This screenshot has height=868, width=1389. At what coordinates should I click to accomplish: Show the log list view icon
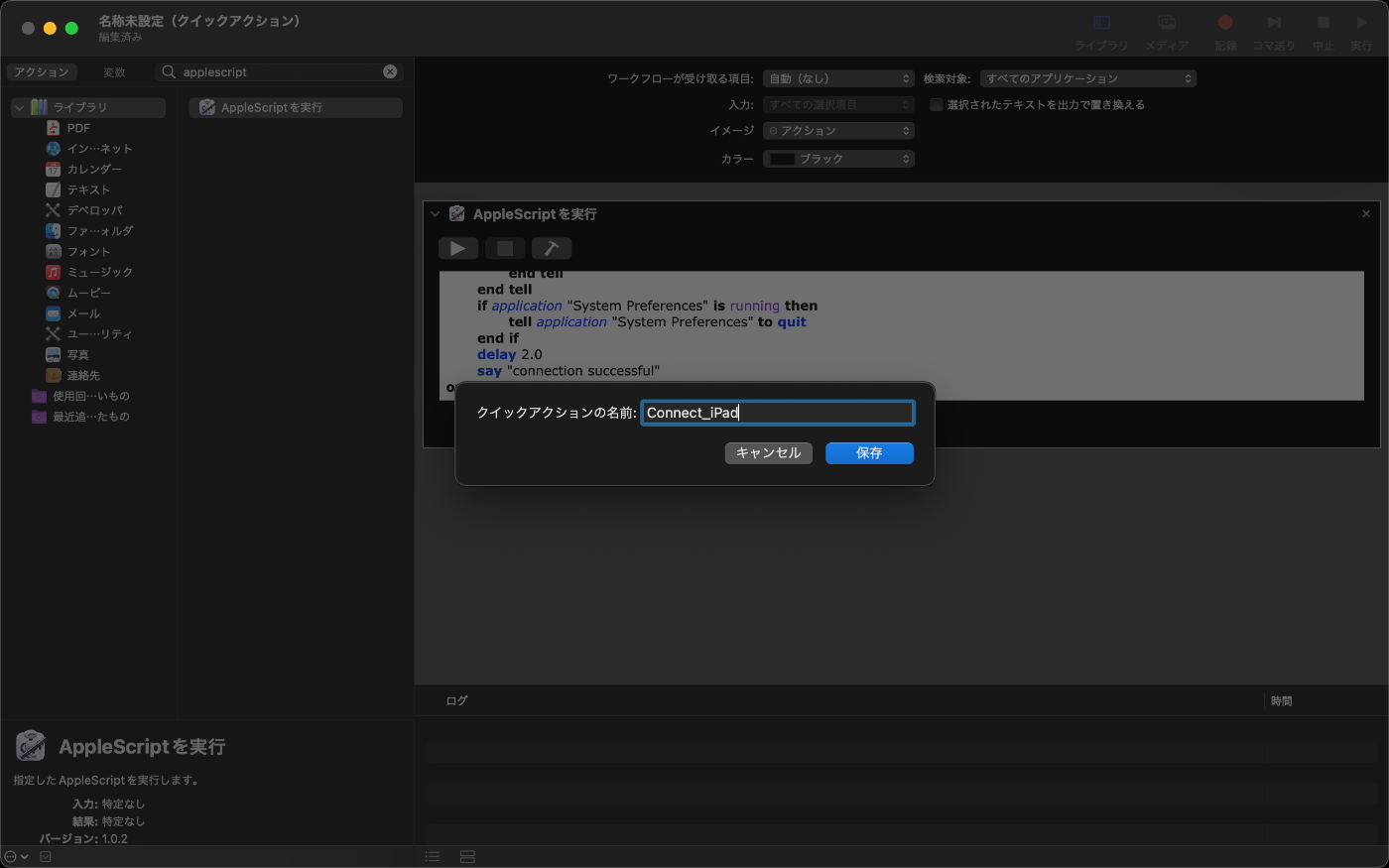coord(432,857)
